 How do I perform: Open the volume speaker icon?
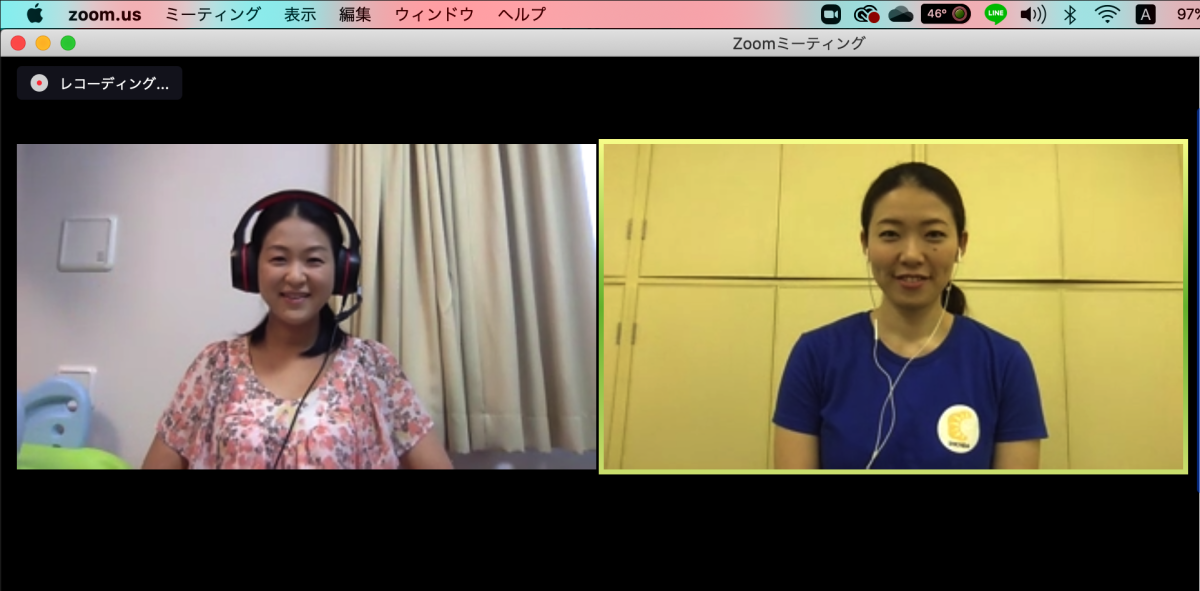tap(1032, 14)
